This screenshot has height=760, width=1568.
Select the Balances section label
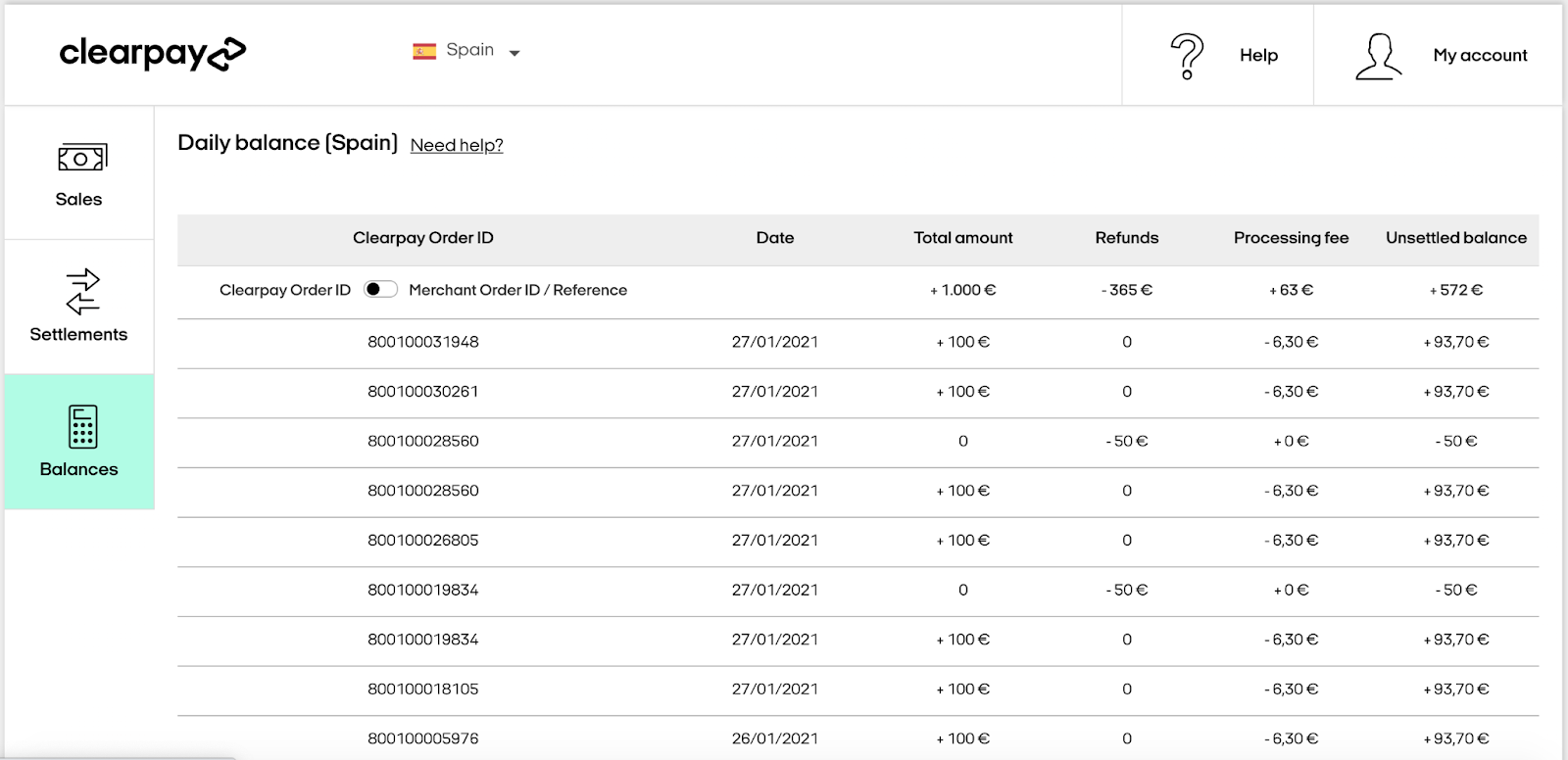pos(78,469)
